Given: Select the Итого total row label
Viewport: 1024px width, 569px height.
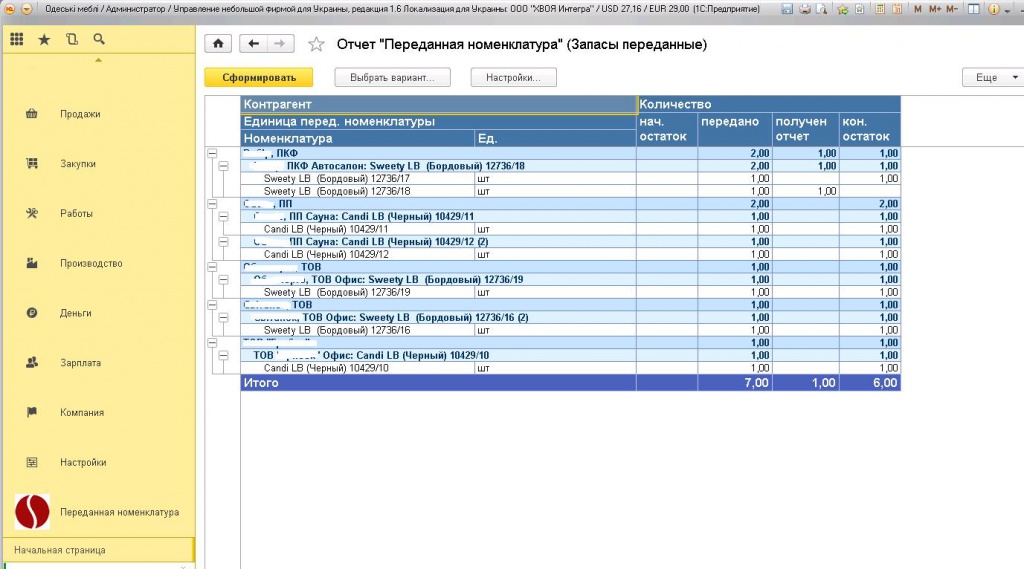Looking at the screenshot, I should click(261, 383).
